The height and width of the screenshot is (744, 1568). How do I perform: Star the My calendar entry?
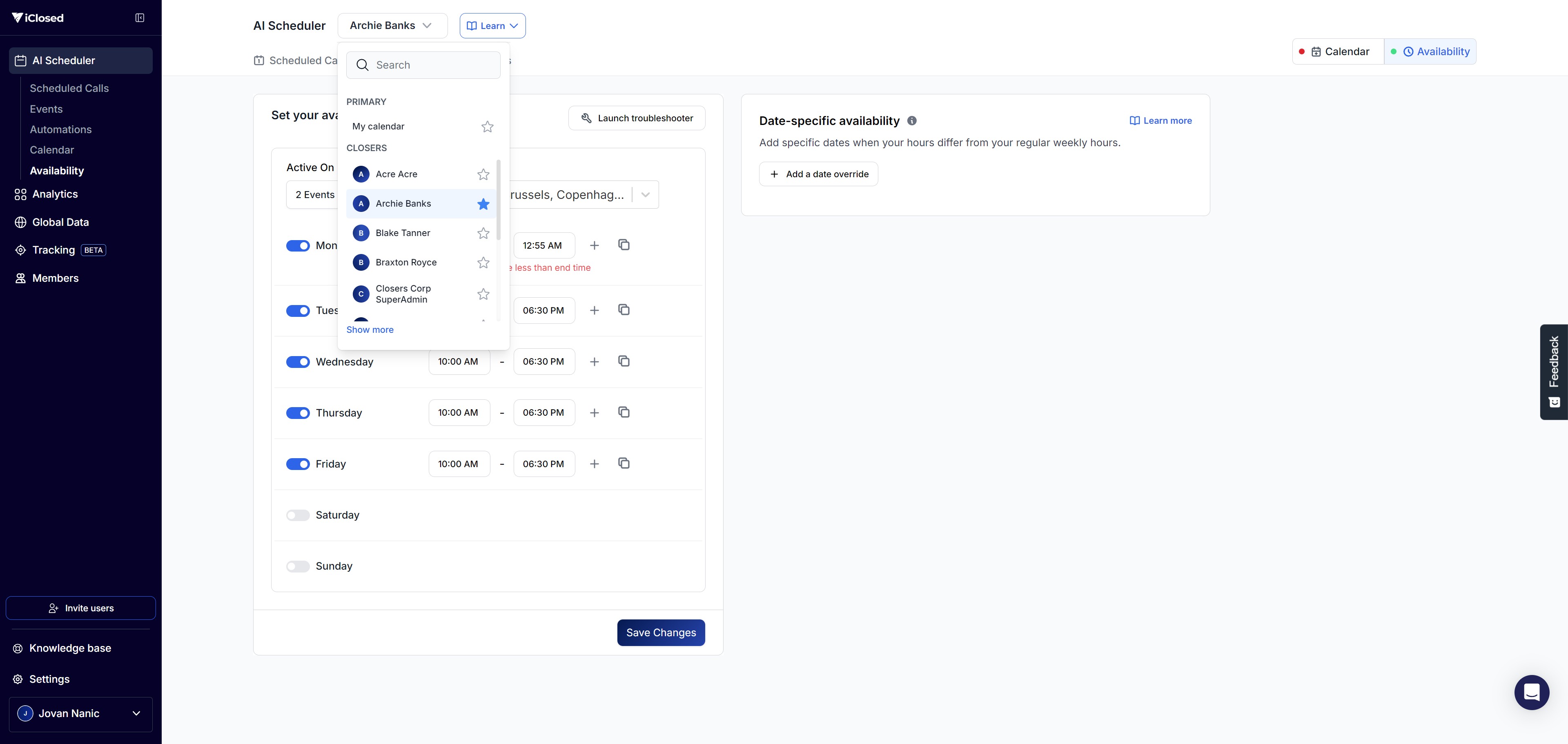click(487, 127)
